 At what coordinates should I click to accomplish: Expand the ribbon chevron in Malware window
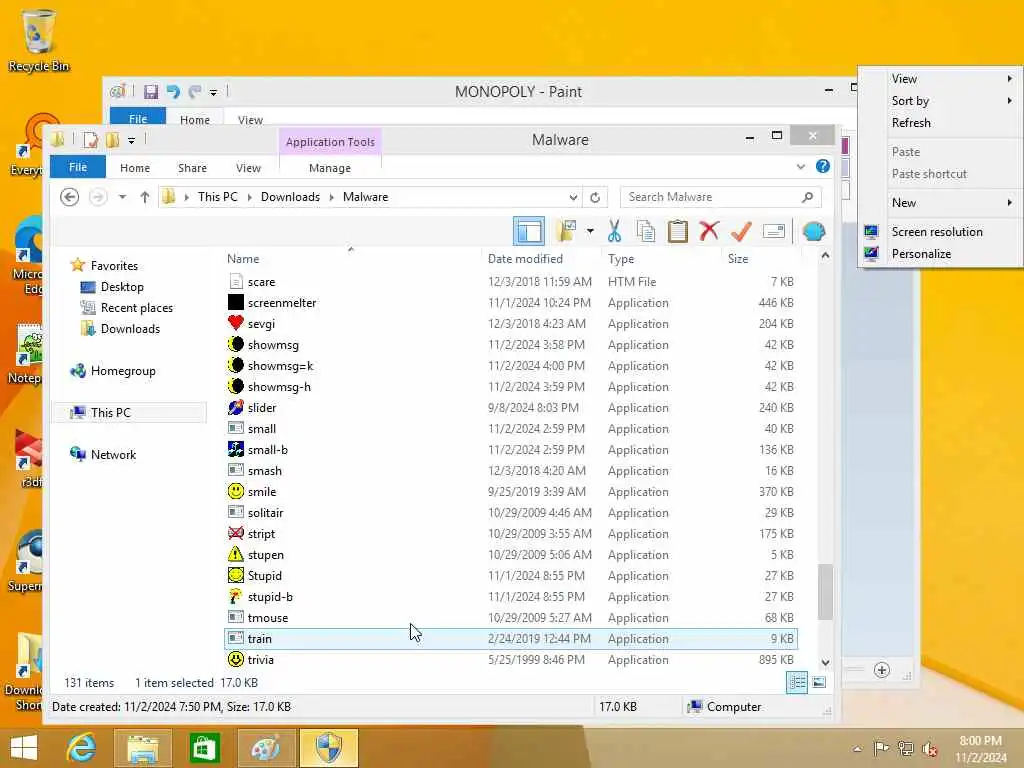801,167
